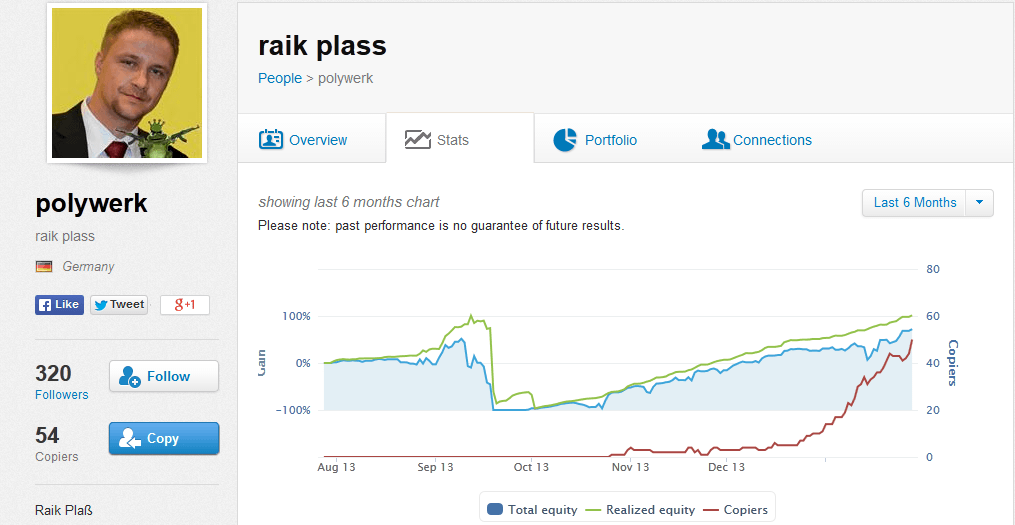Switch to the Portfolio tab

[x=610, y=140]
